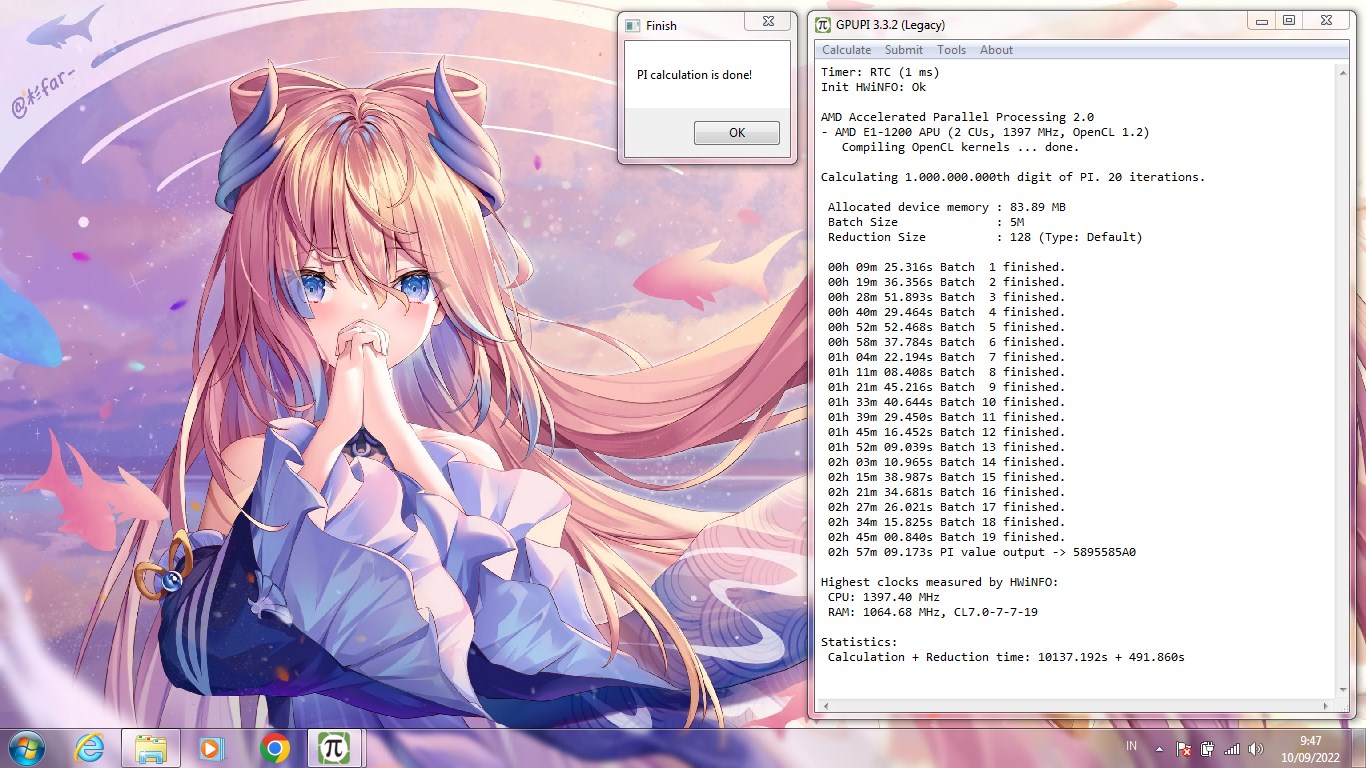Click the 'AMD E1-1200 APU' device line
The height and width of the screenshot is (768, 1366).
[x=985, y=132]
